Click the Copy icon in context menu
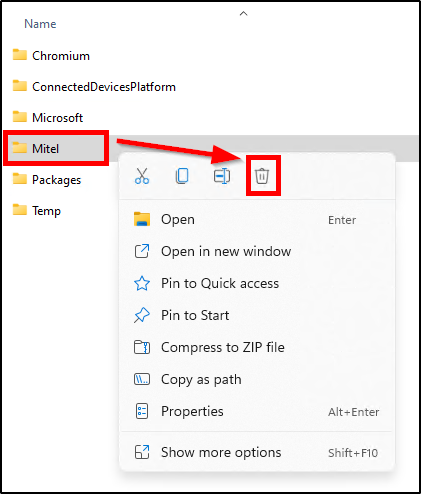This screenshot has width=421, height=494. (x=182, y=176)
